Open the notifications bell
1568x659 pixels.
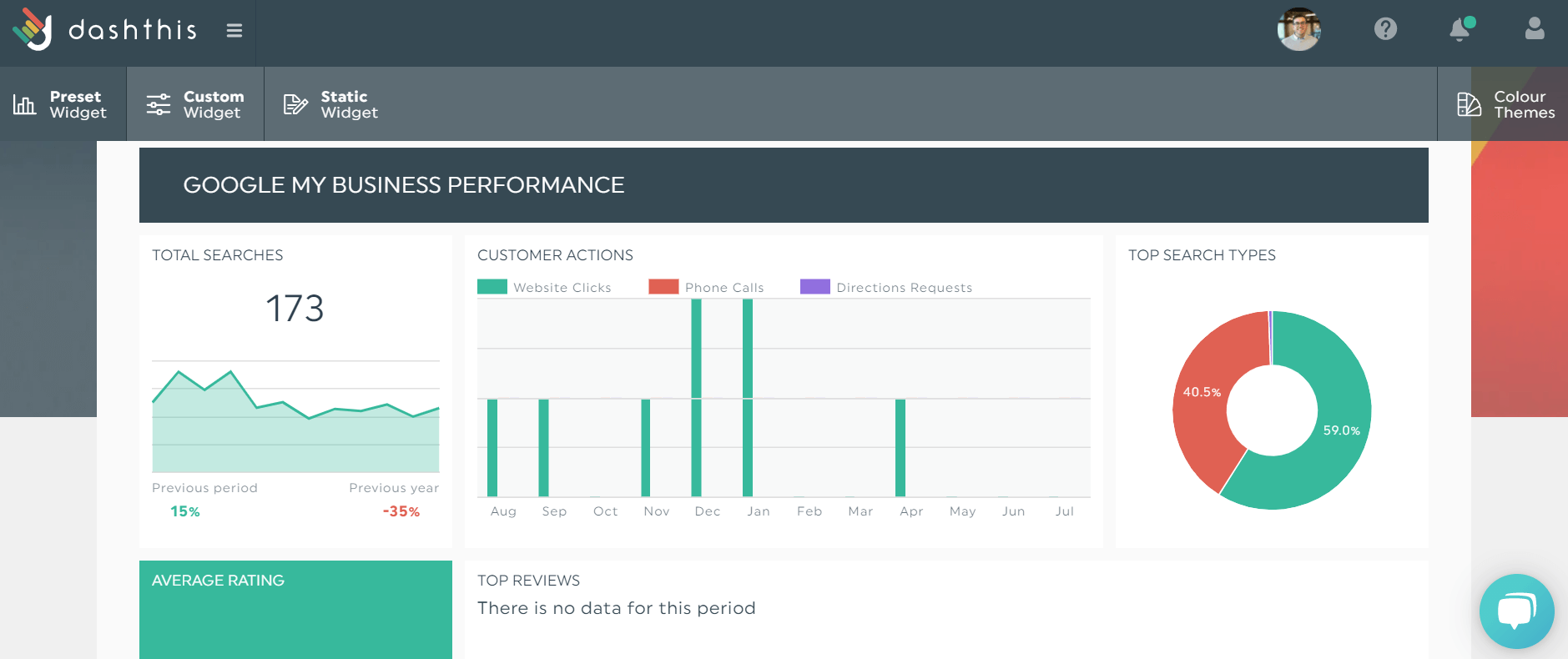pyautogui.click(x=1460, y=29)
